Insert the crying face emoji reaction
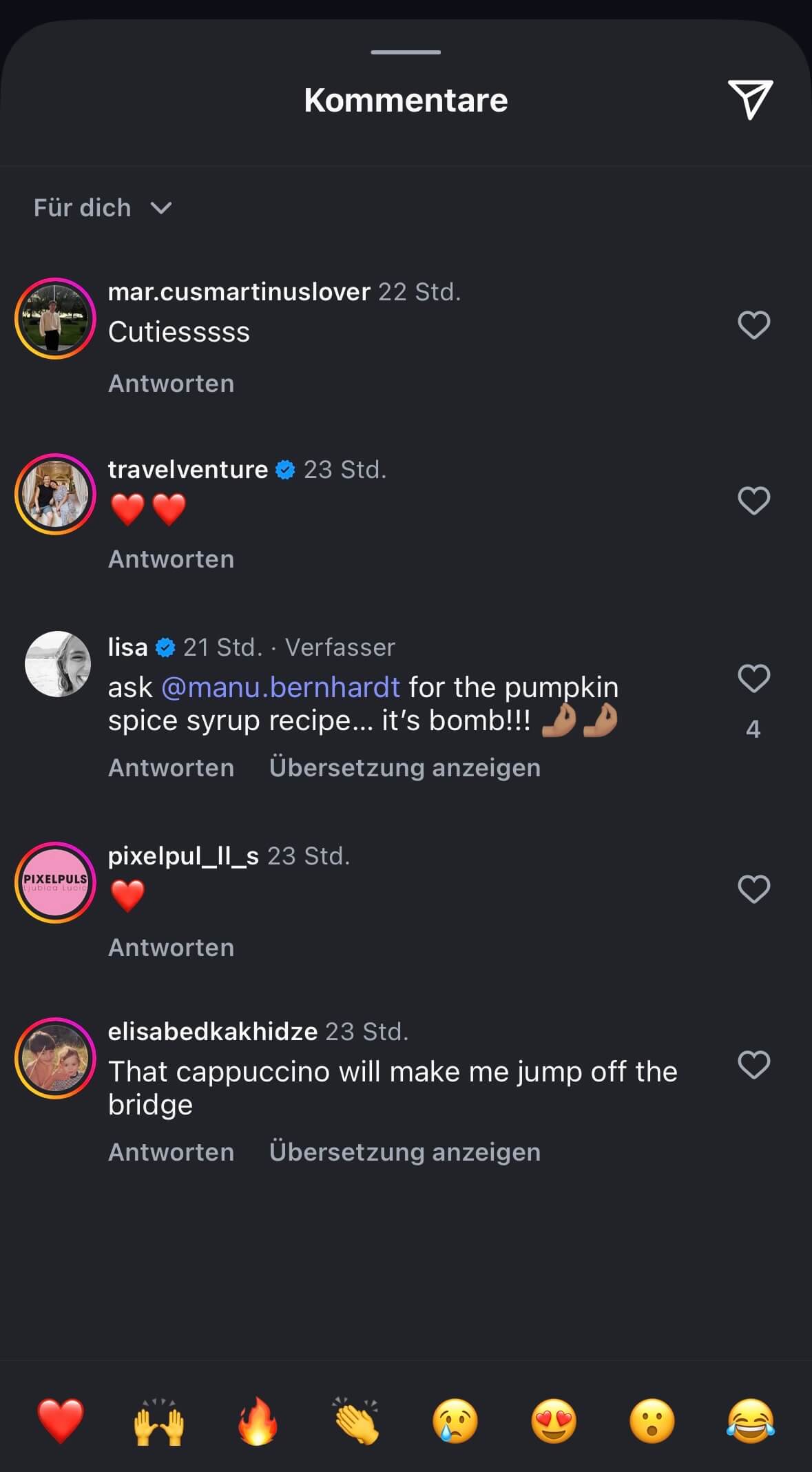 coord(455,1421)
